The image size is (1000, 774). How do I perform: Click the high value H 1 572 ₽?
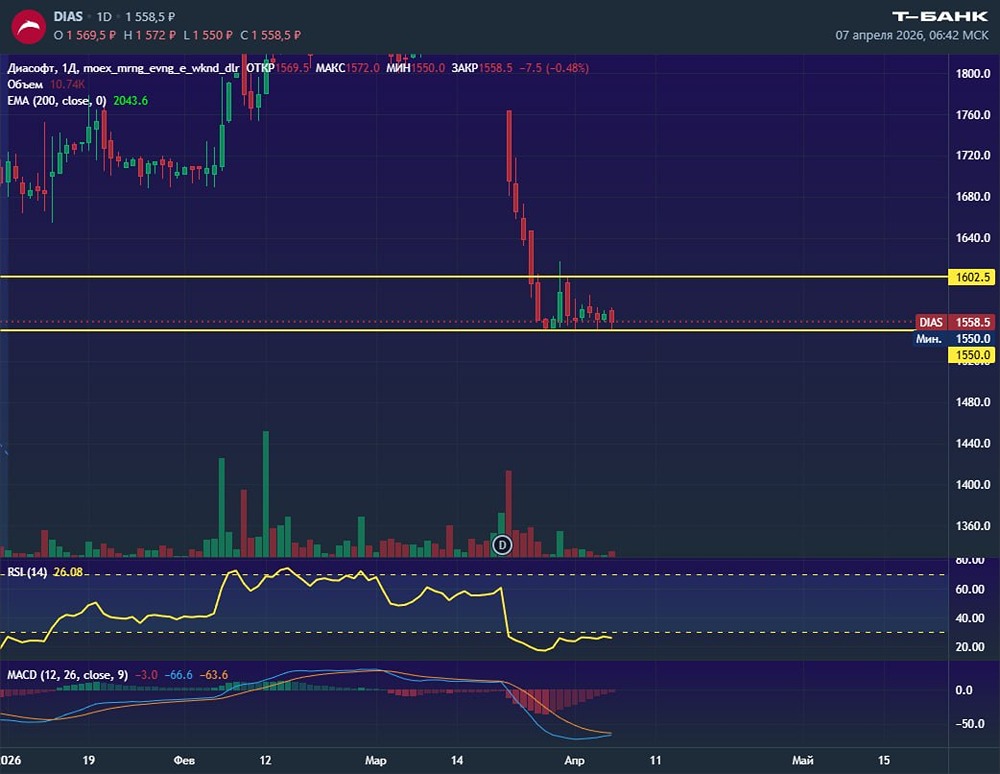(x=150, y=35)
